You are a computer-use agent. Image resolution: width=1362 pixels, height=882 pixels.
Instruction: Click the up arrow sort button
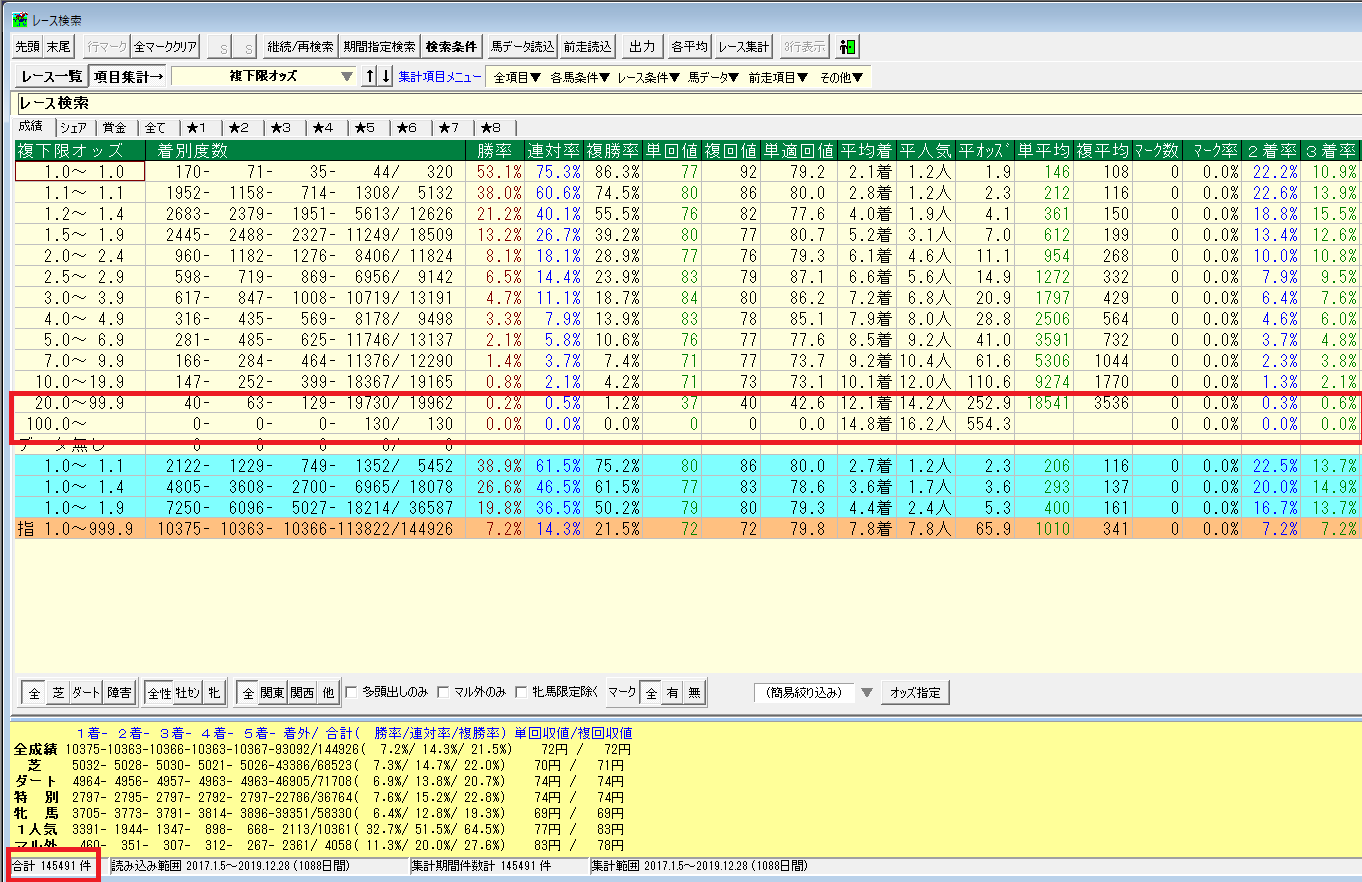pos(370,76)
